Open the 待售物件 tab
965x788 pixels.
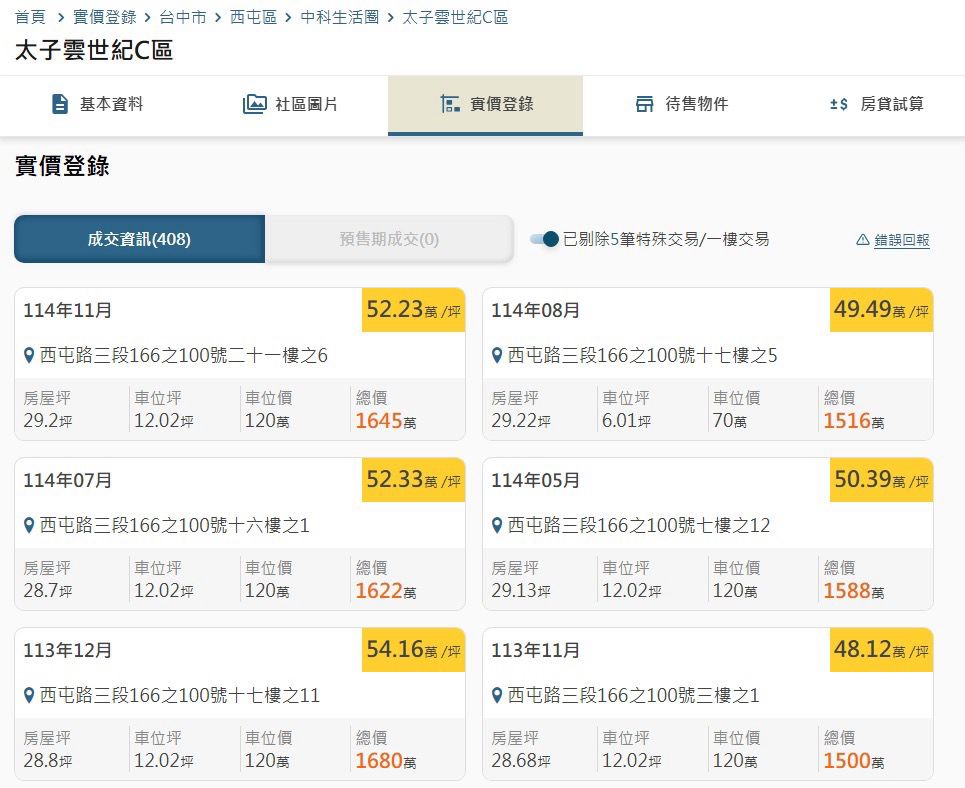[x=681, y=104]
